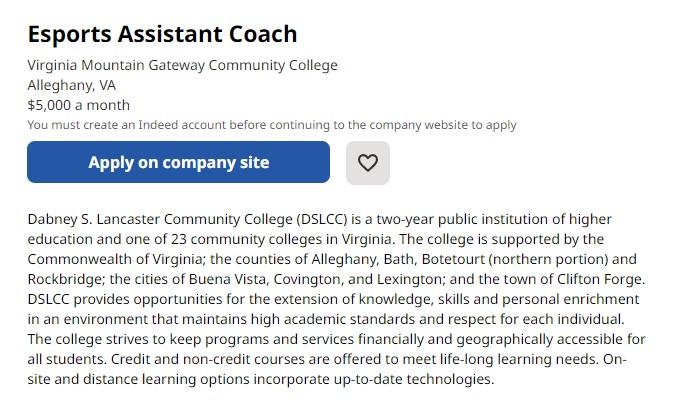Save this job with the heart icon

368,163
